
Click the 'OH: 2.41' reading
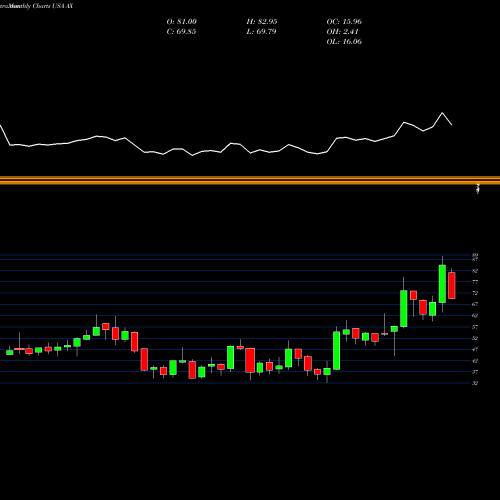pyautogui.click(x=343, y=32)
